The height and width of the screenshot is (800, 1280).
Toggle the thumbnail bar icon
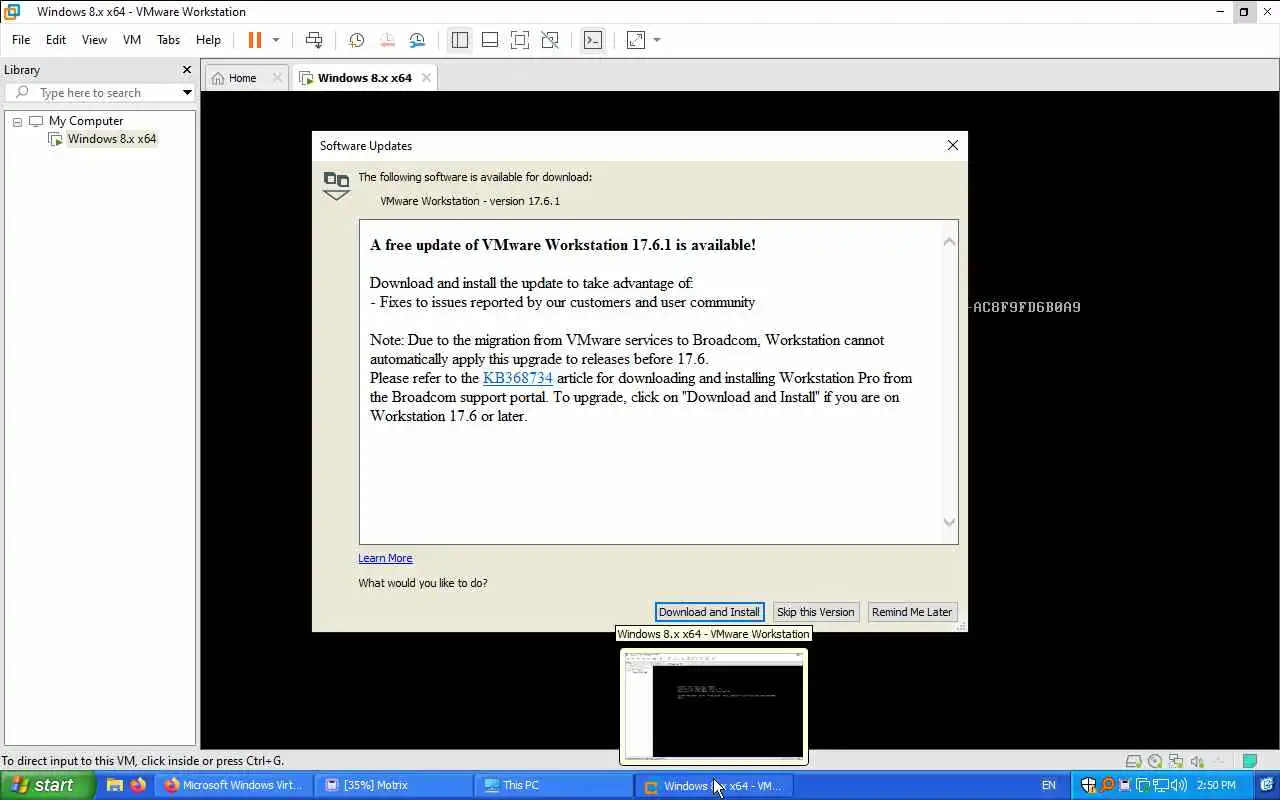click(x=490, y=40)
